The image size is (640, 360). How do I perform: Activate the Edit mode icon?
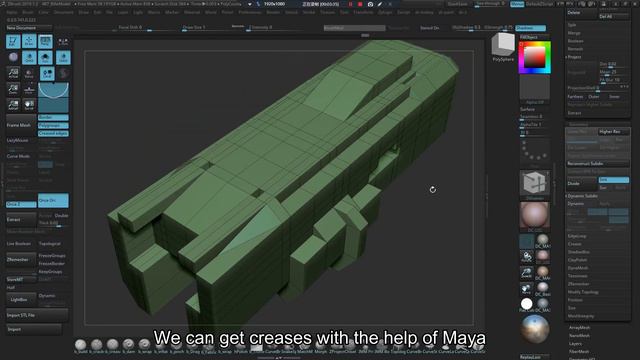[x=13, y=42]
